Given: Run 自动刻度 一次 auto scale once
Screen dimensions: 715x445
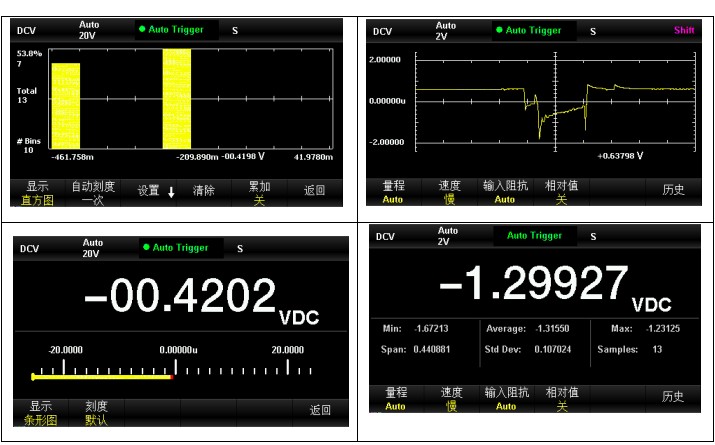Looking at the screenshot, I should pos(92,192).
